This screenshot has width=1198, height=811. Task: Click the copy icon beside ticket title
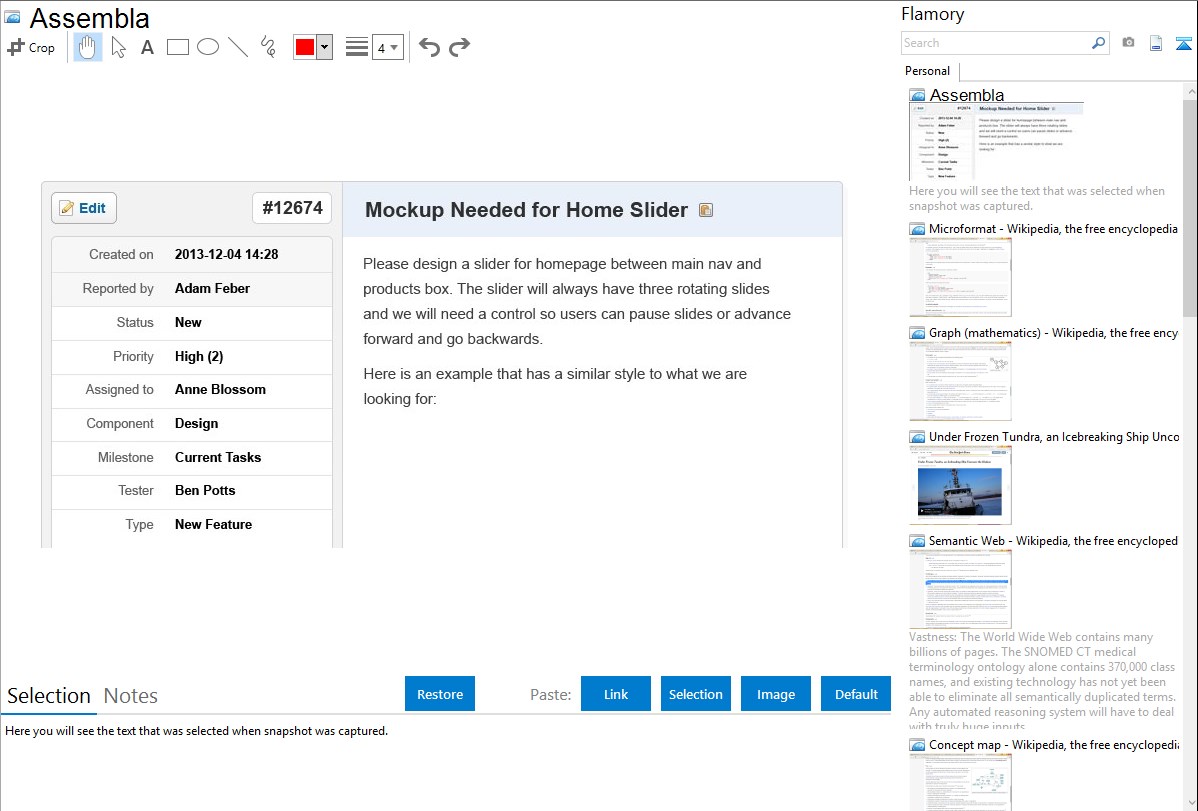click(706, 209)
